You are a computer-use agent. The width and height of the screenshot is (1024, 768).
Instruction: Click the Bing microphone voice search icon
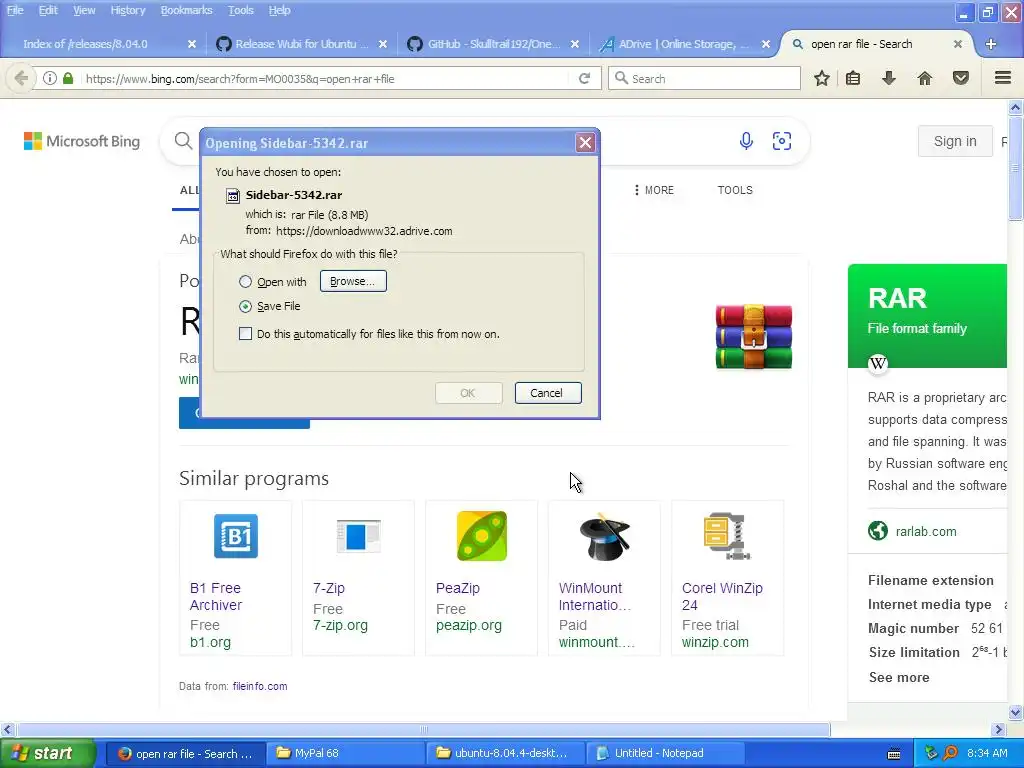[746, 140]
